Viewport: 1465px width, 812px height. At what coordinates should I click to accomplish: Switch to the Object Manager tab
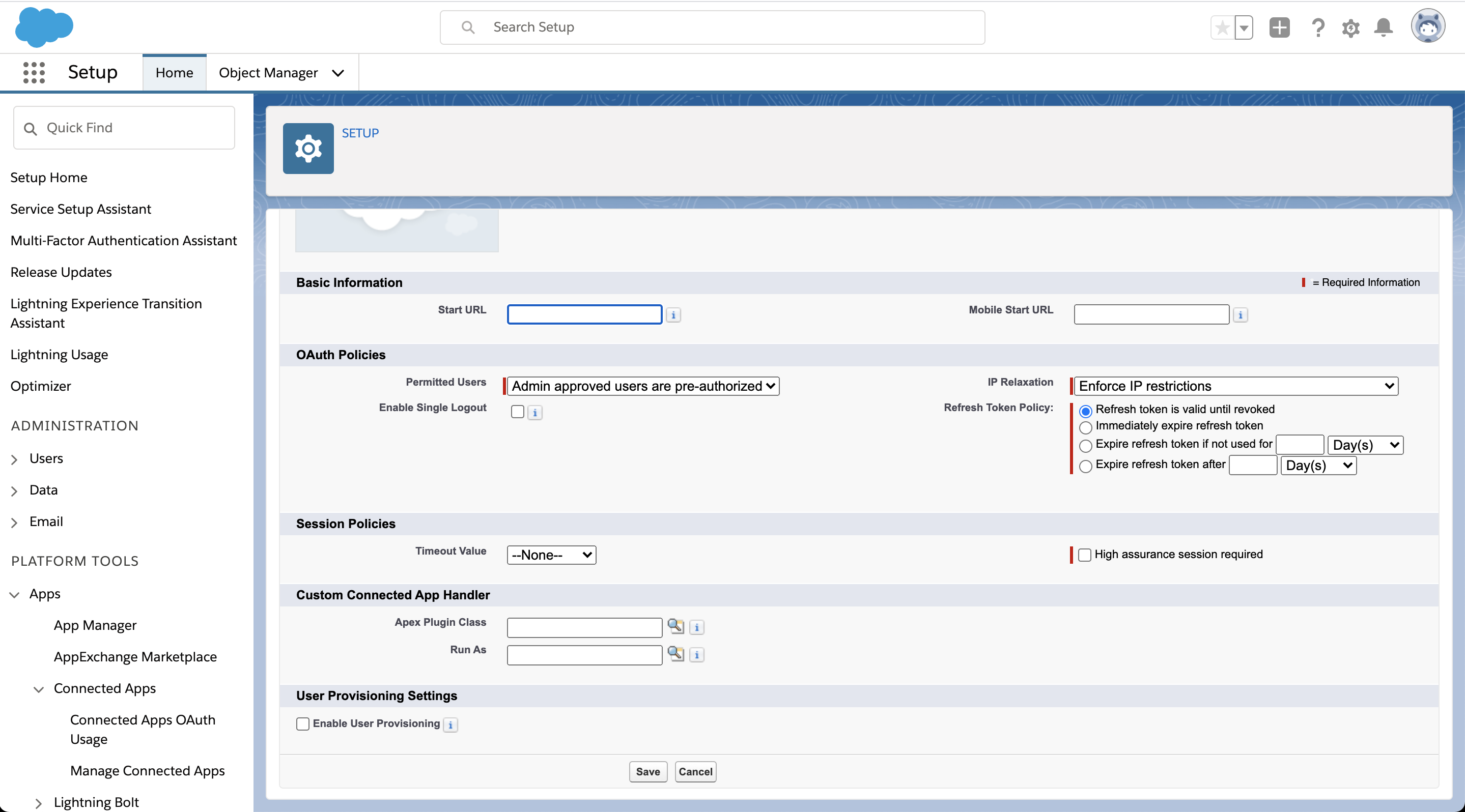[x=268, y=73]
